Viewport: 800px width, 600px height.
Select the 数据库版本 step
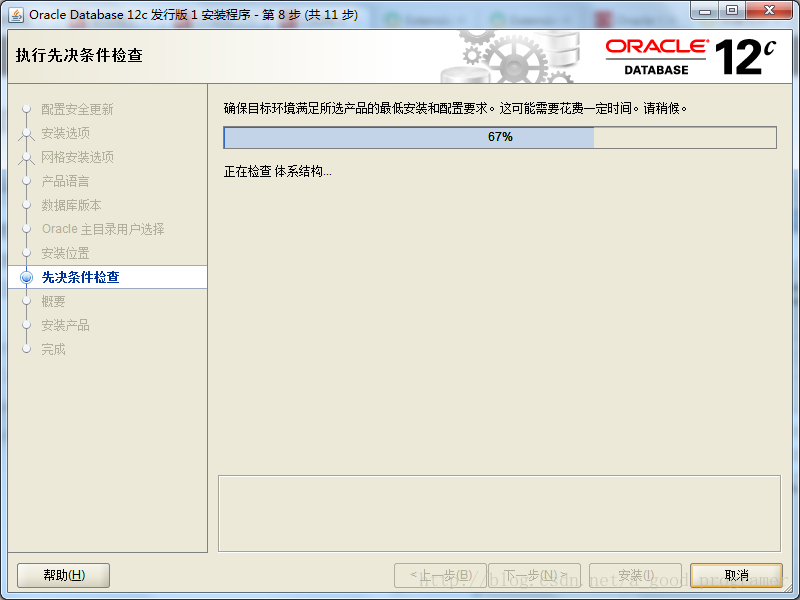[x=71, y=205]
